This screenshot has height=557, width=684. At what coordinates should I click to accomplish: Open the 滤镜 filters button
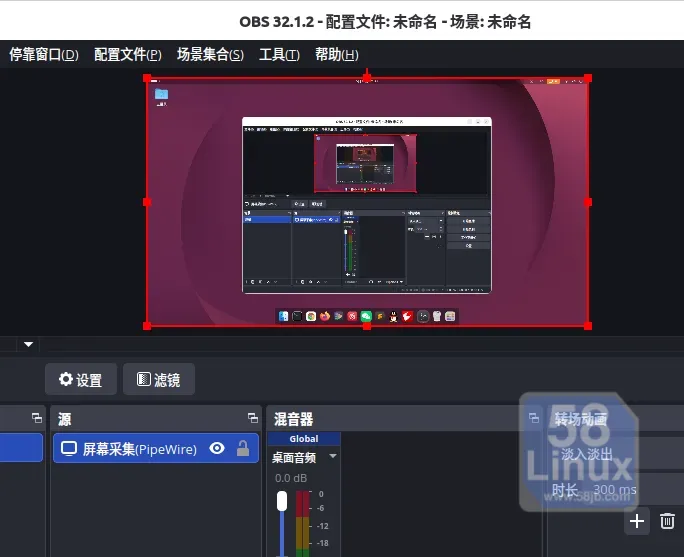(159, 379)
